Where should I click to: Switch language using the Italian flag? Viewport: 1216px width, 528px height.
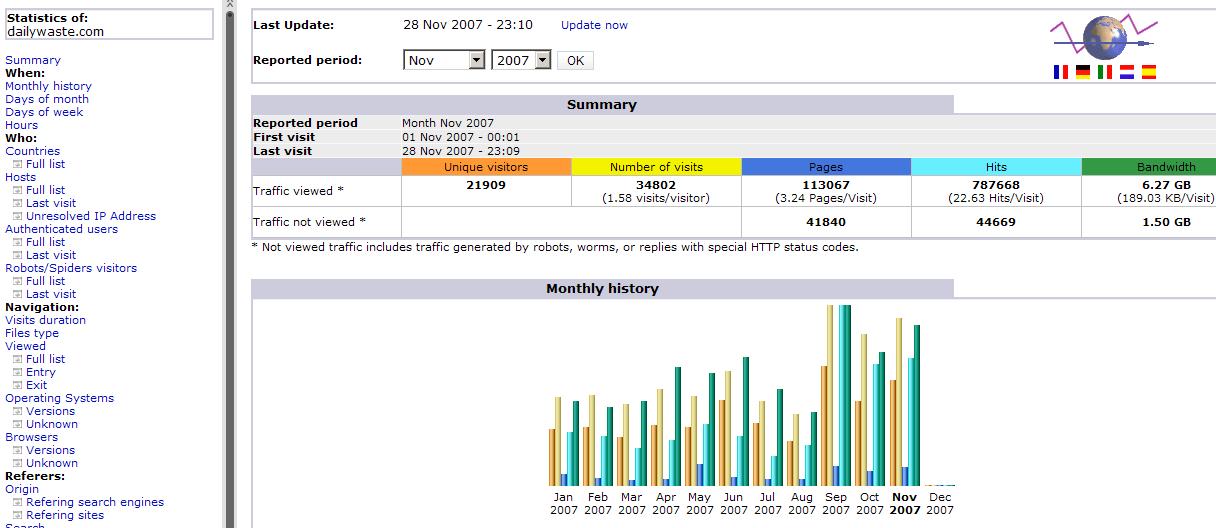[1105, 72]
